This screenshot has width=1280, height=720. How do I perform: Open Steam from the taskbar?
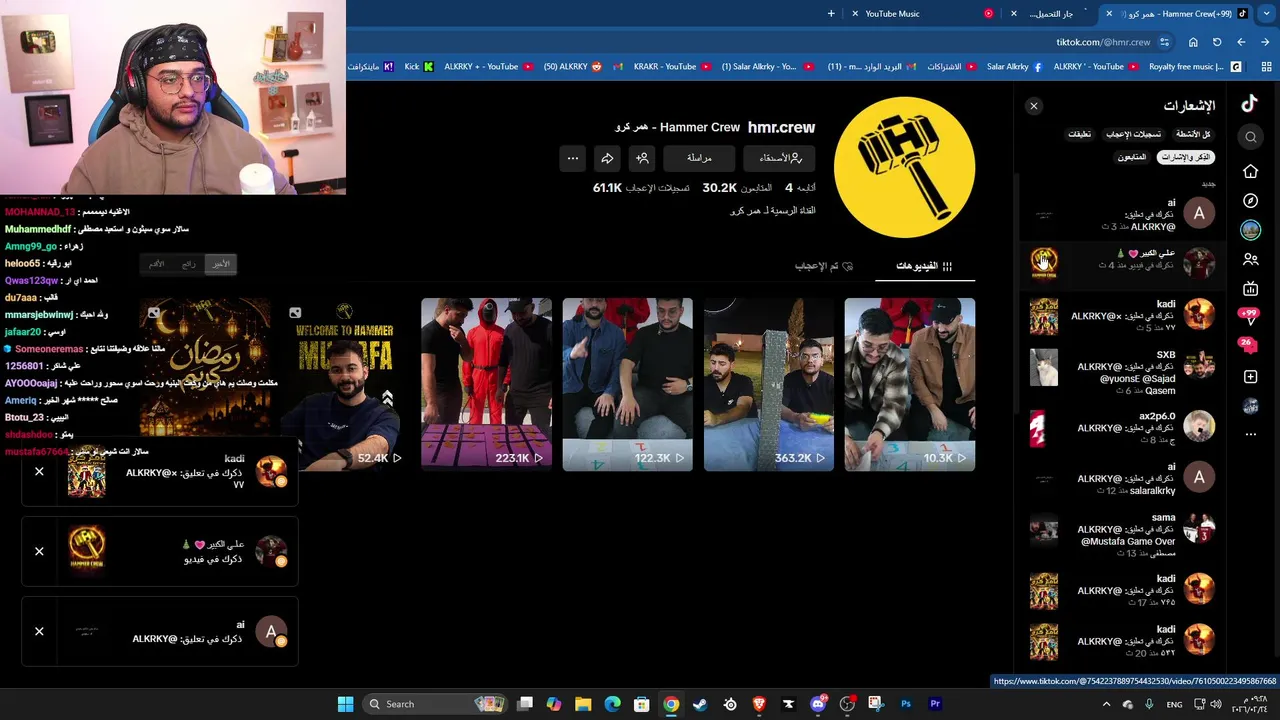pos(700,704)
